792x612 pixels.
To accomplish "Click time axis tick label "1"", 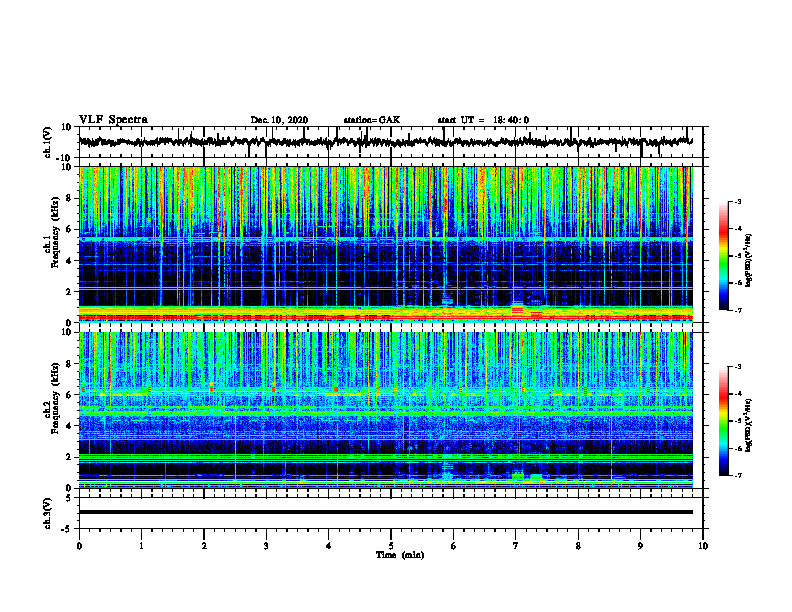I will pyautogui.click(x=141, y=546).
